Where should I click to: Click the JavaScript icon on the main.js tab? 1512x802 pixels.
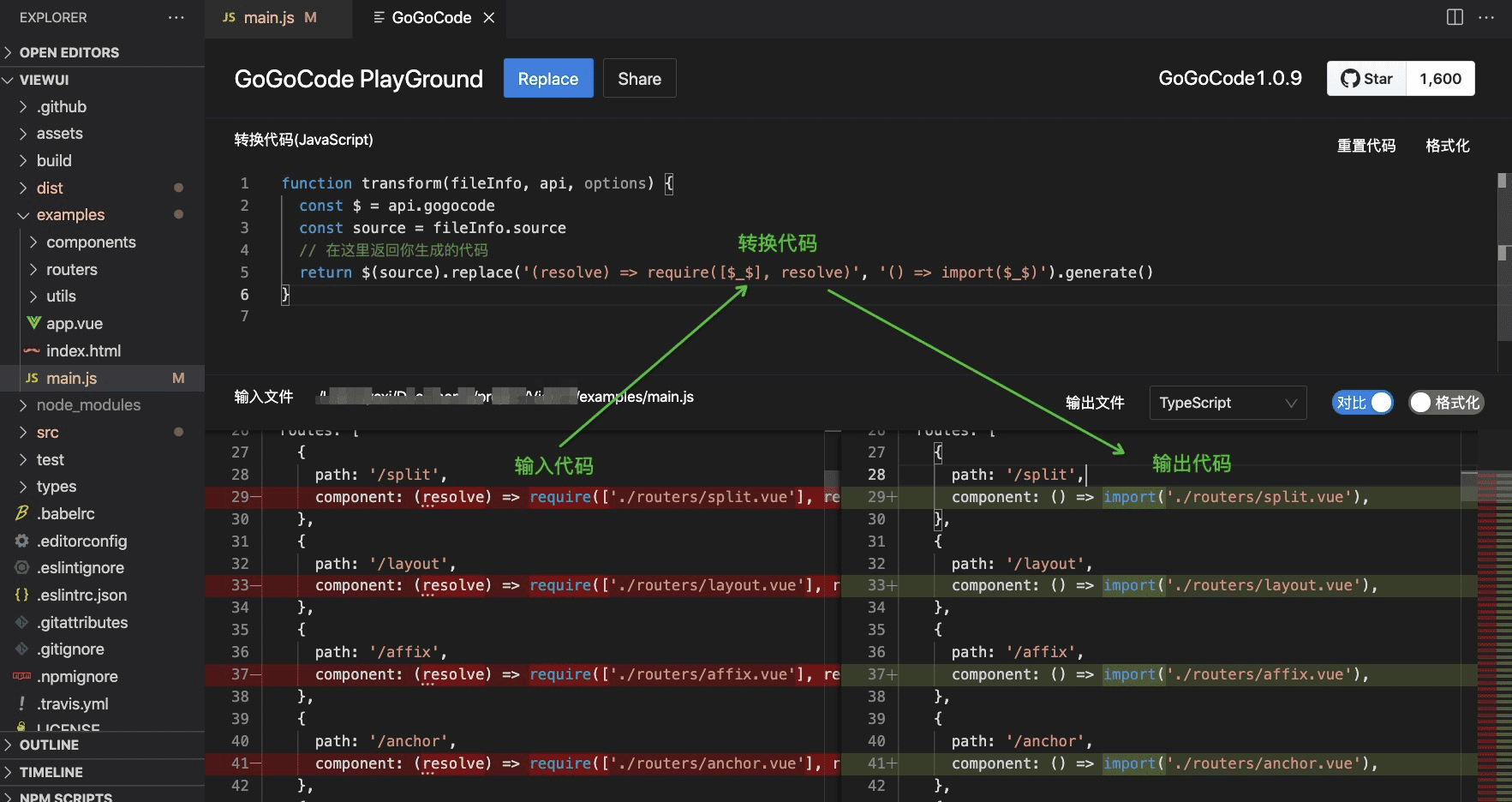228,17
